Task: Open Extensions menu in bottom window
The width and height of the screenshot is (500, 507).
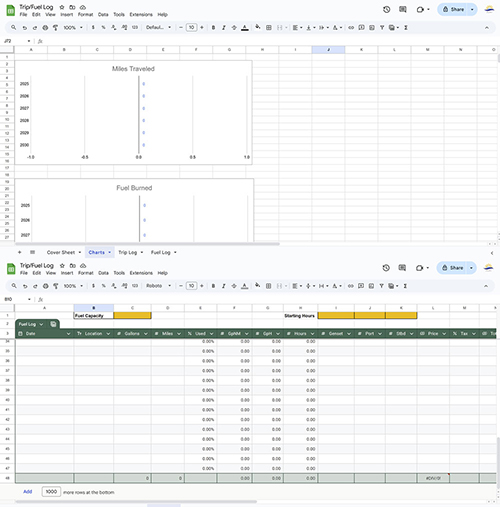Action: (141, 273)
